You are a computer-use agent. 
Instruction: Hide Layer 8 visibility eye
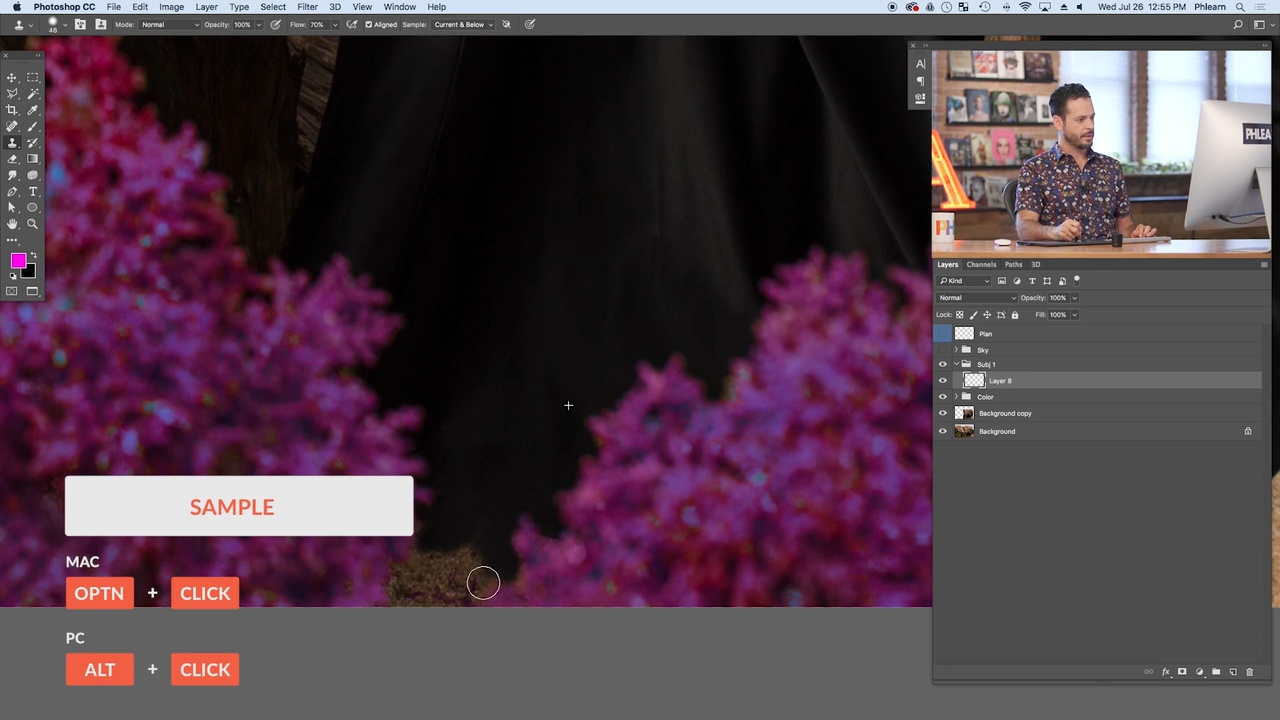point(942,381)
